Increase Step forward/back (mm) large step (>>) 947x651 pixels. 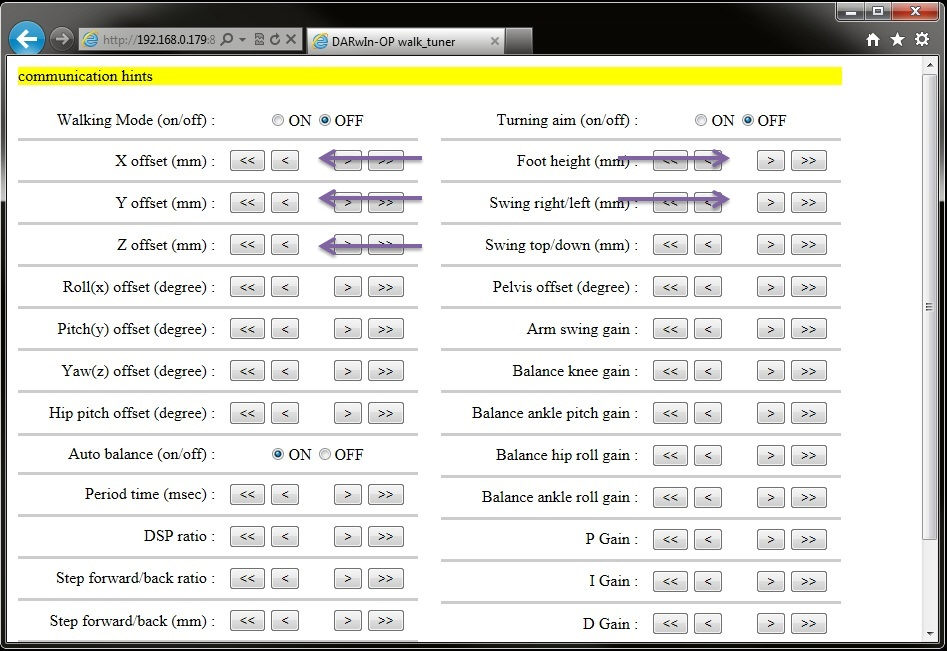pyautogui.click(x=386, y=620)
